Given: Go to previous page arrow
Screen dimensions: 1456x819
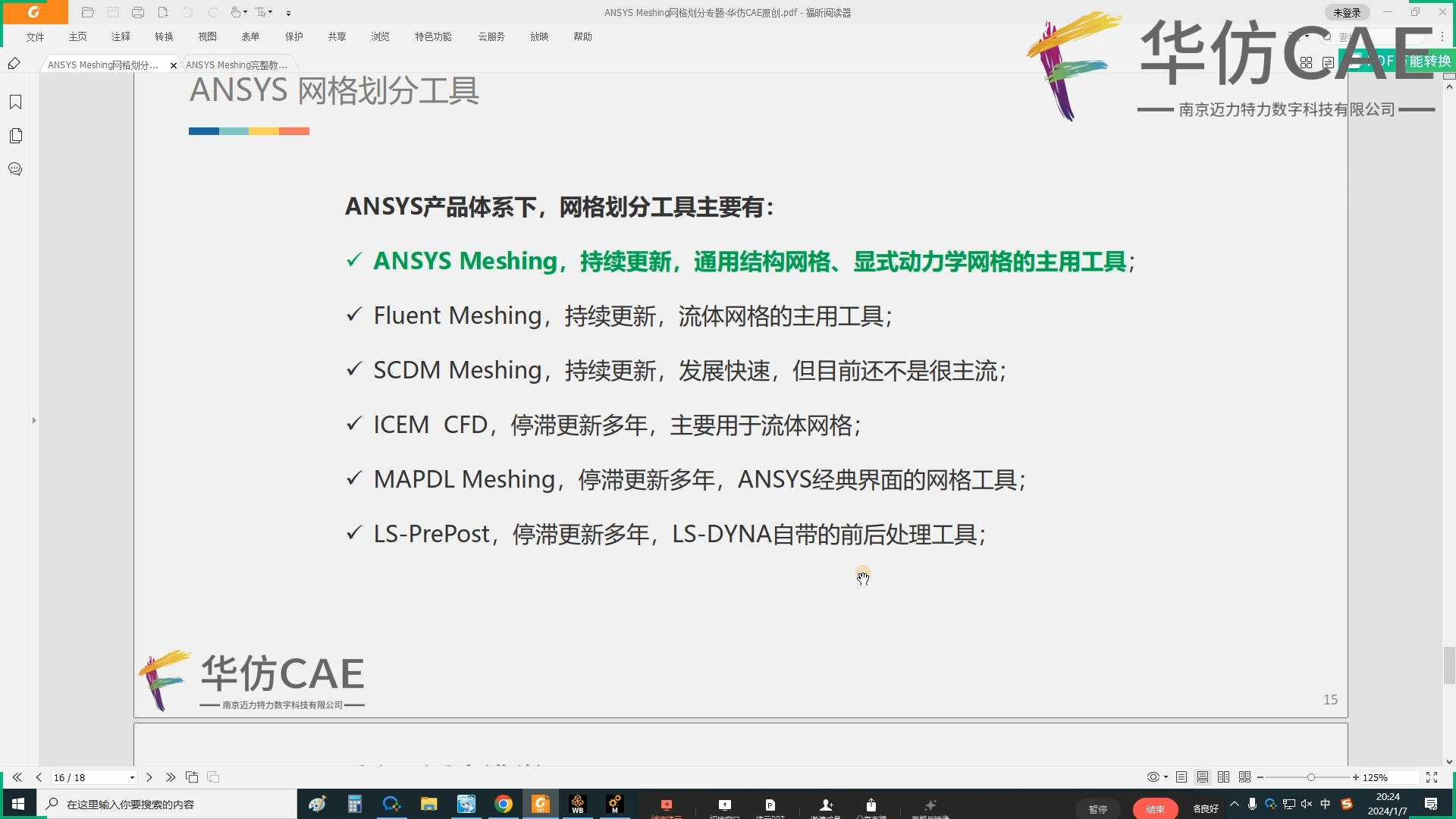Looking at the screenshot, I should pyautogui.click(x=39, y=777).
